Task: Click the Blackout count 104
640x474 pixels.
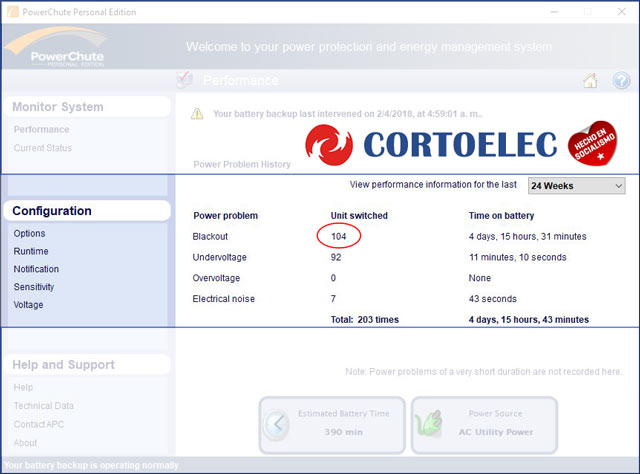Action: tap(339, 236)
